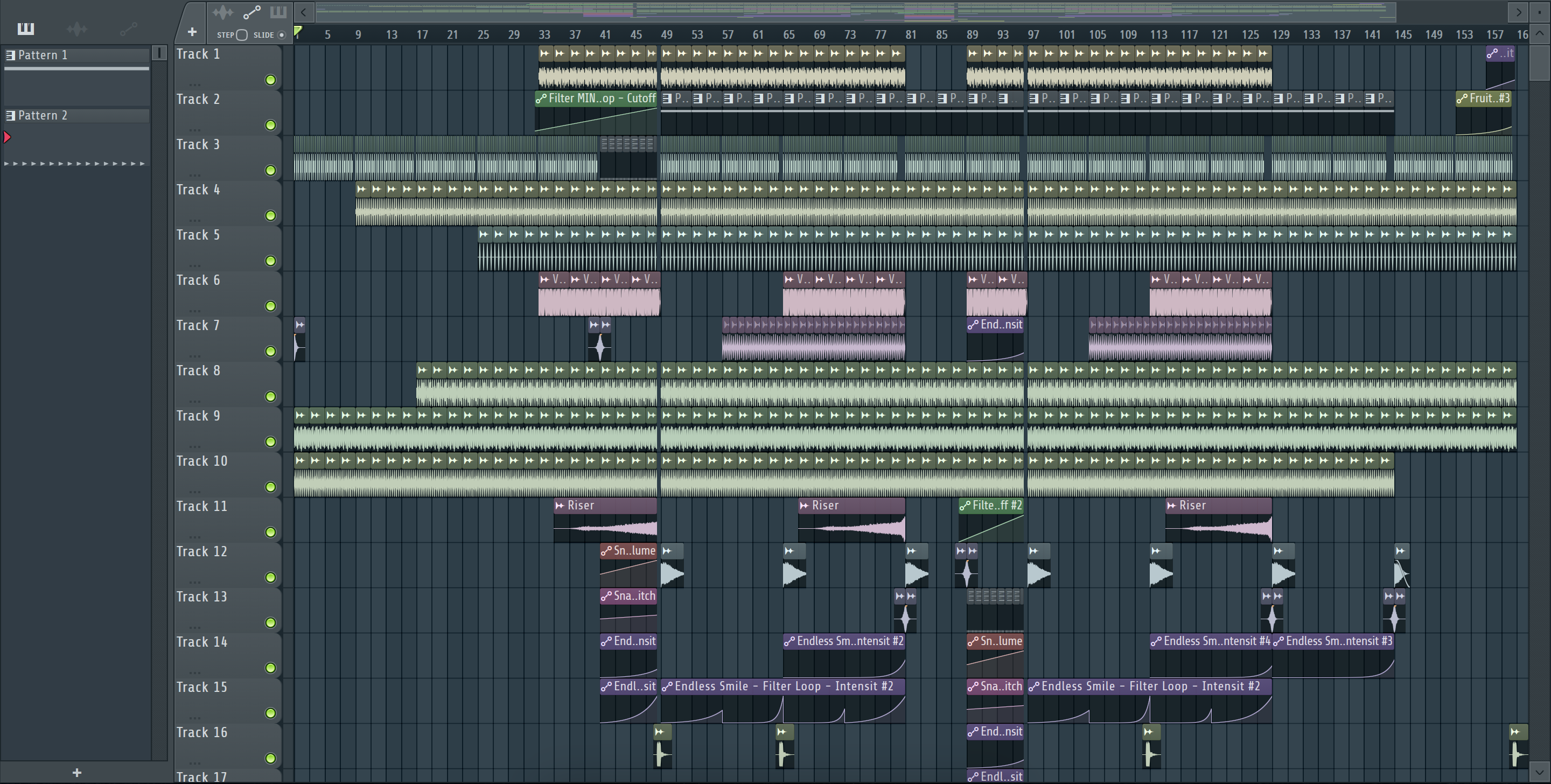1551x784 pixels.
Task: Click the small square button in the top-right corner
Action: 1540,12
